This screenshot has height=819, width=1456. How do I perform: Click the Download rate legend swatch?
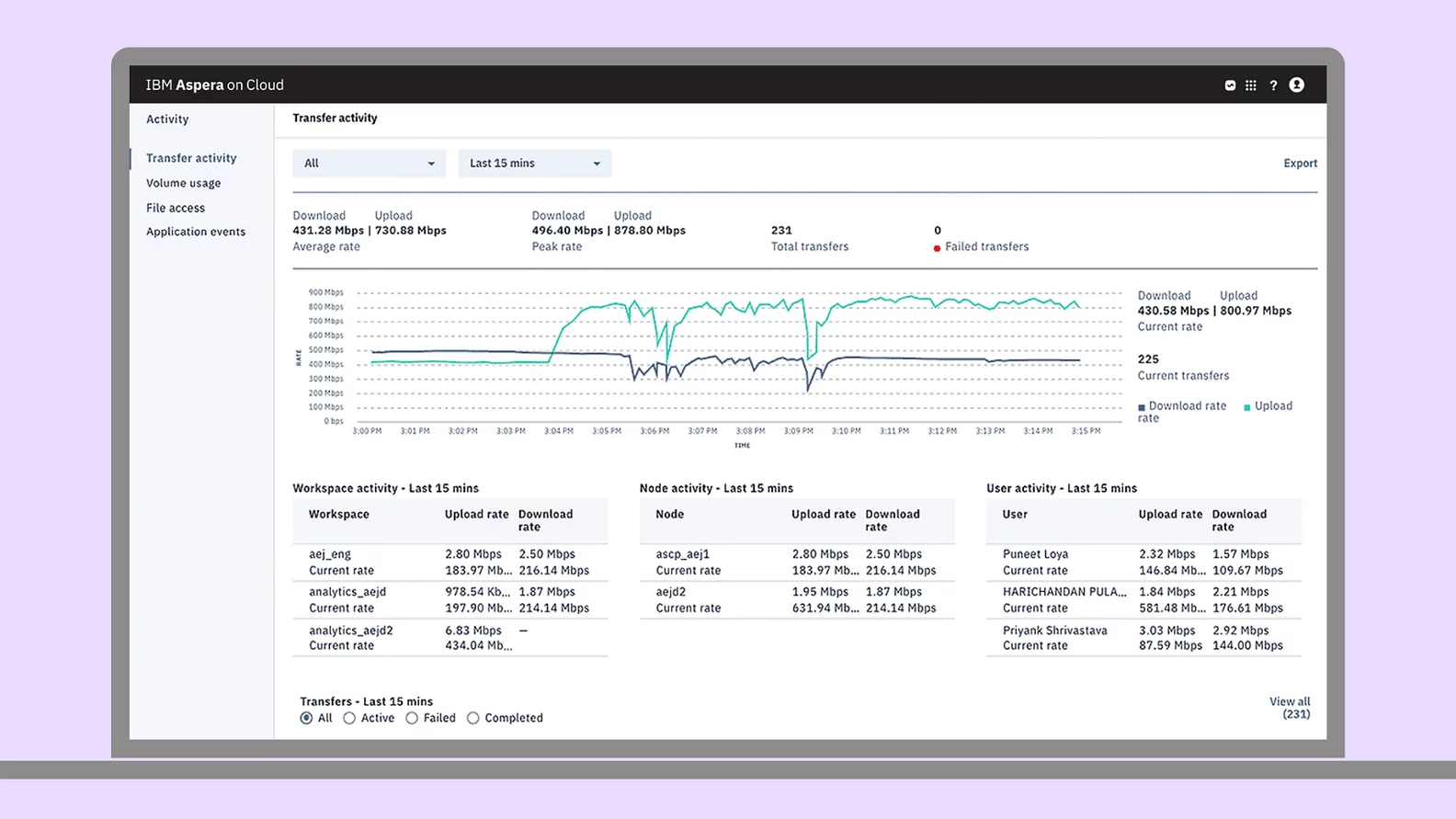coord(1142,407)
